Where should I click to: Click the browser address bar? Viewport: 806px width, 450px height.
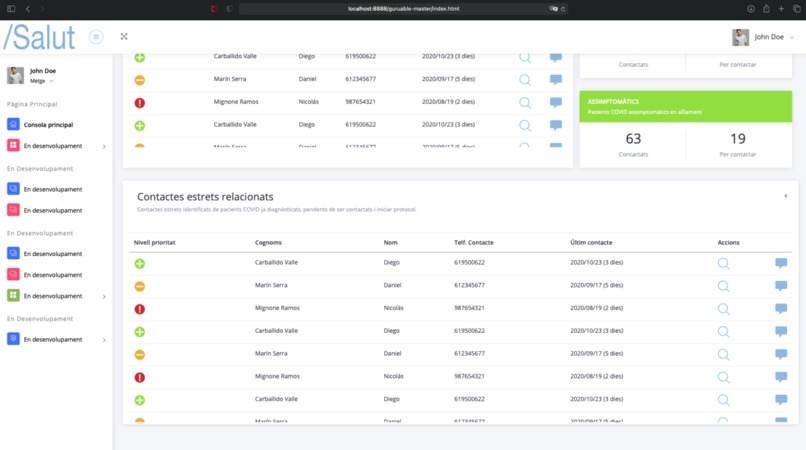click(403, 9)
